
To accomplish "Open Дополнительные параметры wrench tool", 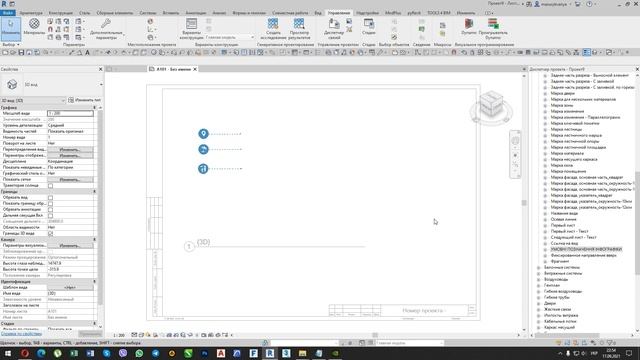I will tap(106, 29).
